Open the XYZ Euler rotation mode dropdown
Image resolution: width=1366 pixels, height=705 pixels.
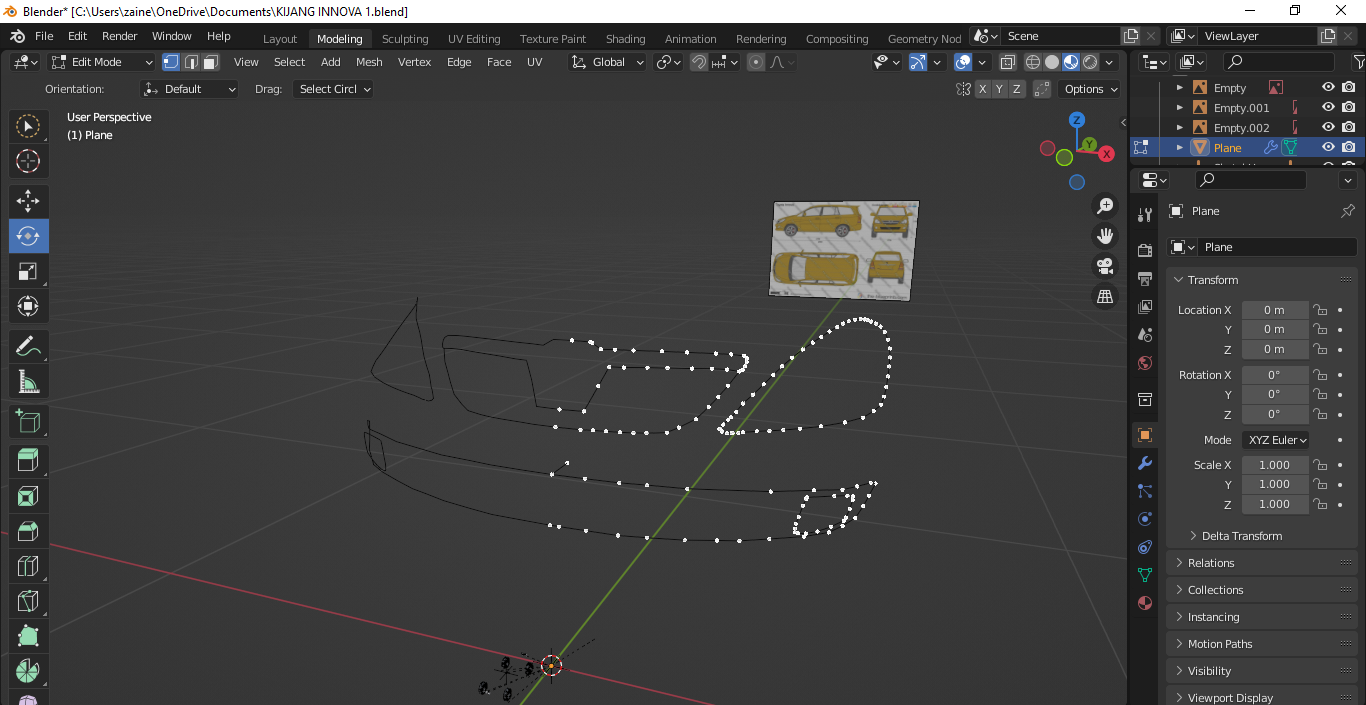tap(1277, 440)
